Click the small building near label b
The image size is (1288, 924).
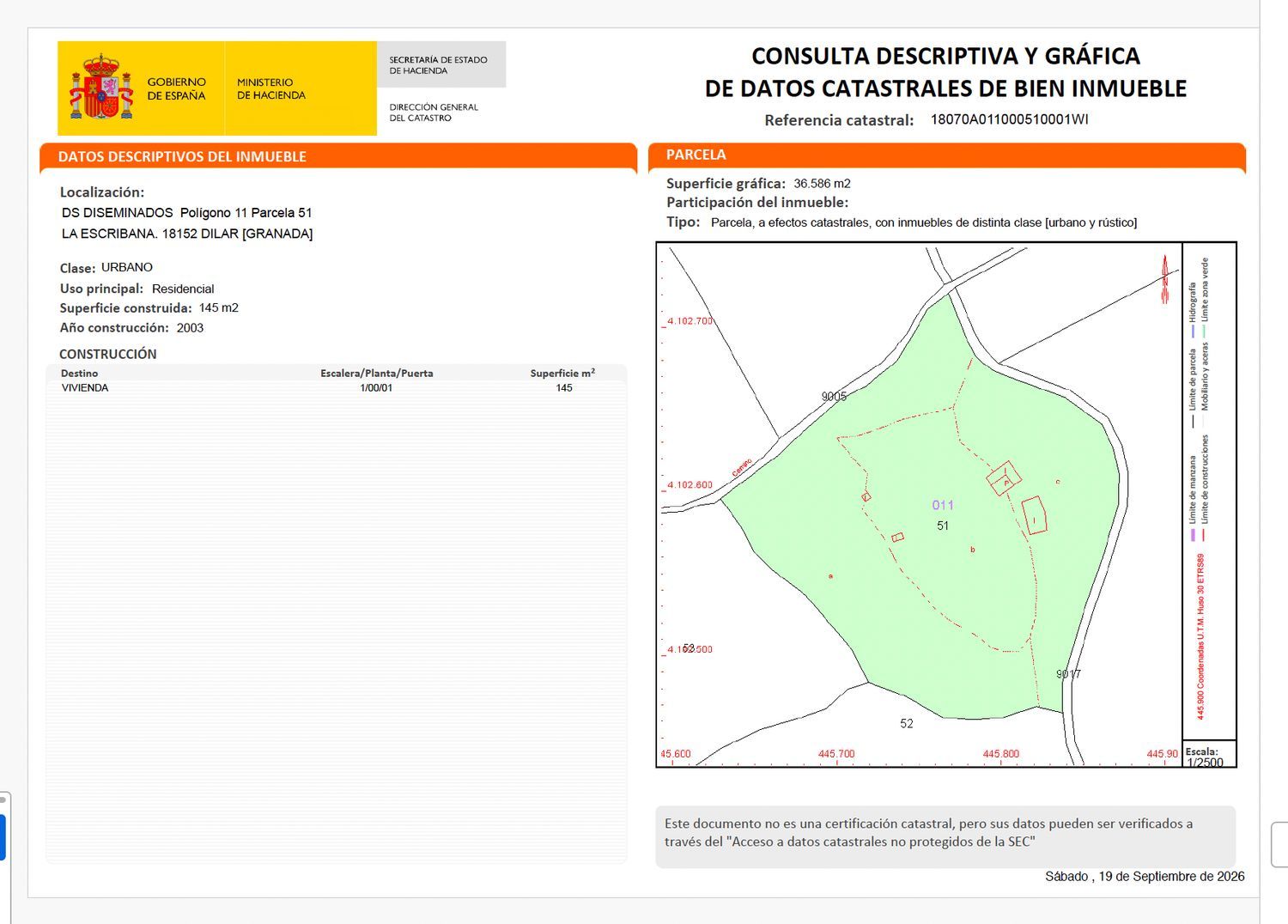point(897,538)
